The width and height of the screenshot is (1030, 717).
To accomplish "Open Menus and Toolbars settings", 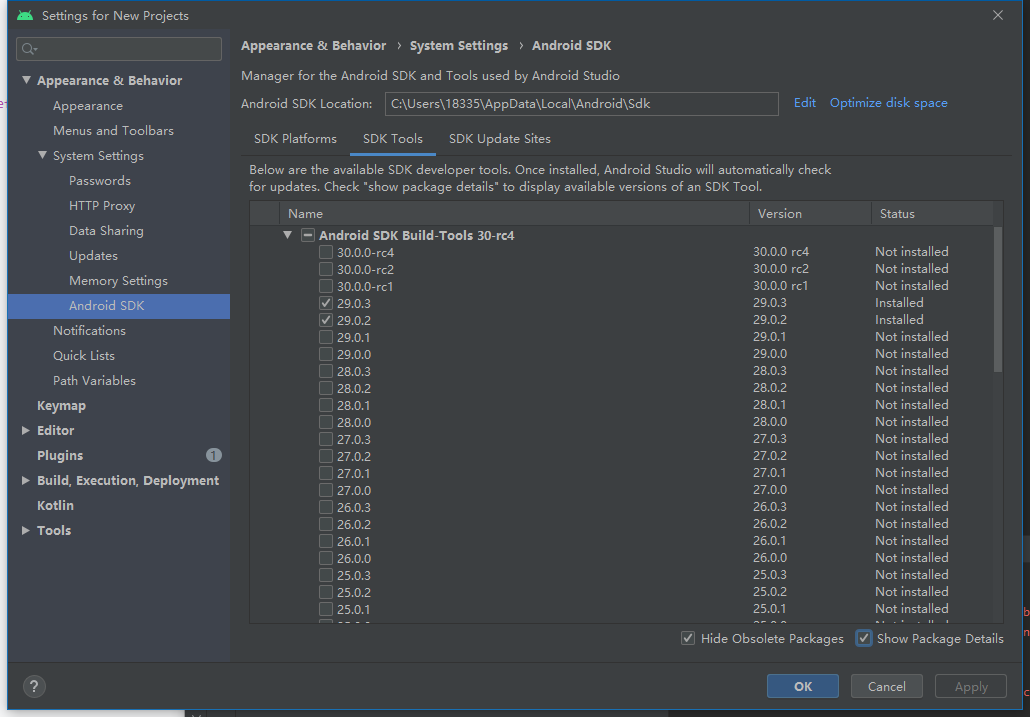I will [x=114, y=131].
